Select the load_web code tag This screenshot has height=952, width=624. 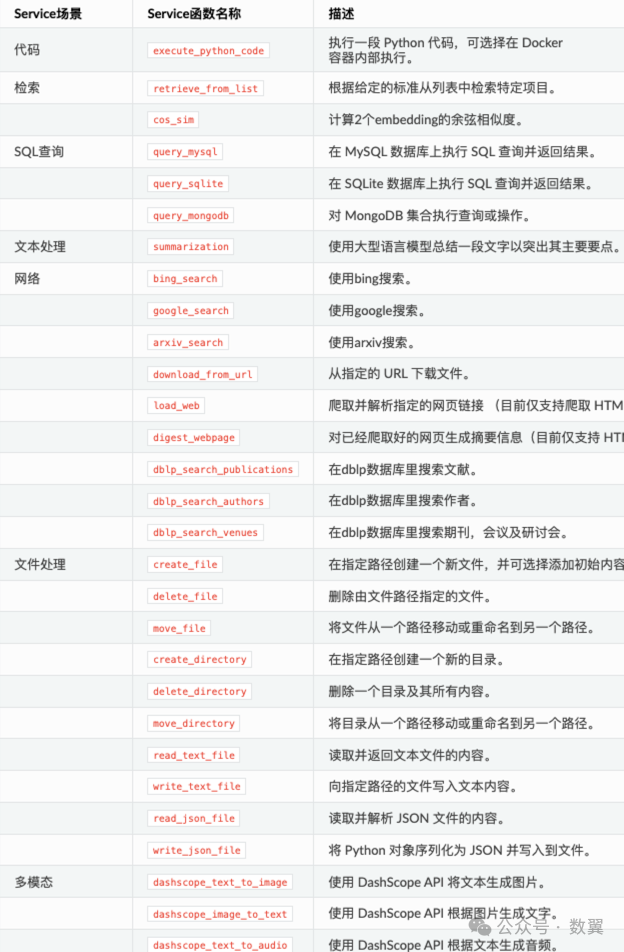tap(176, 406)
